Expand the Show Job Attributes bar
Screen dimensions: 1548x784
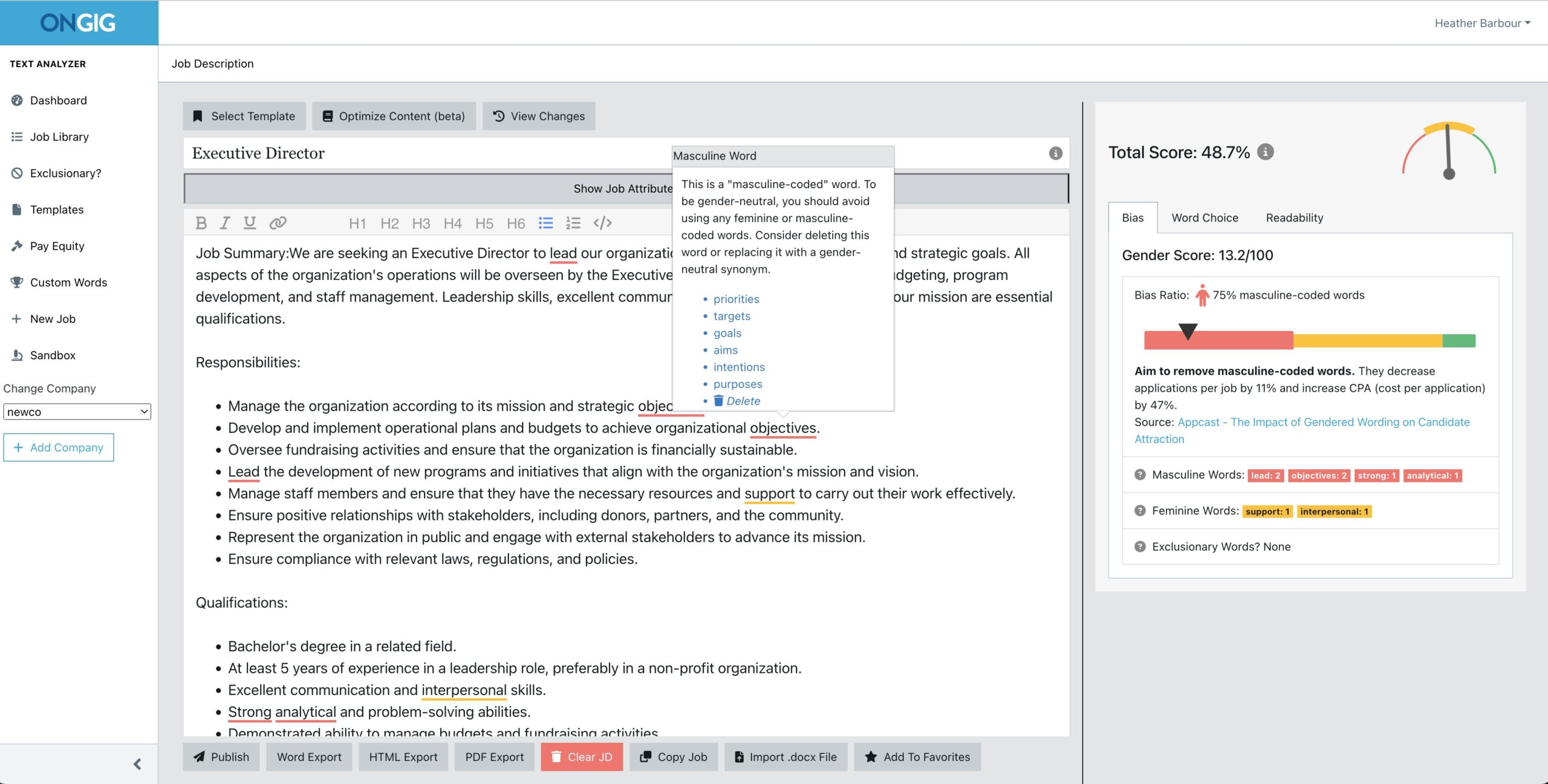point(626,189)
